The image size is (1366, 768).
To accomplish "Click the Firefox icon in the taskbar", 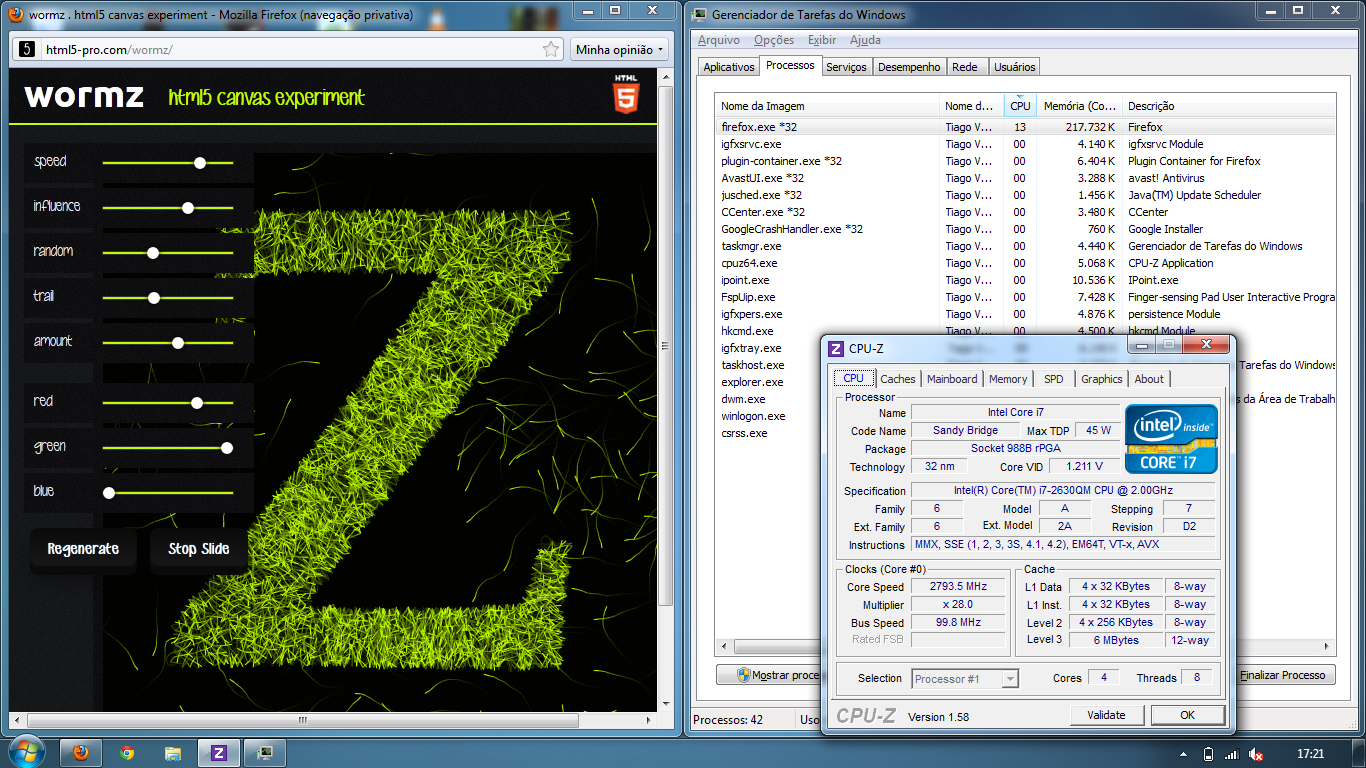I will (81, 753).
